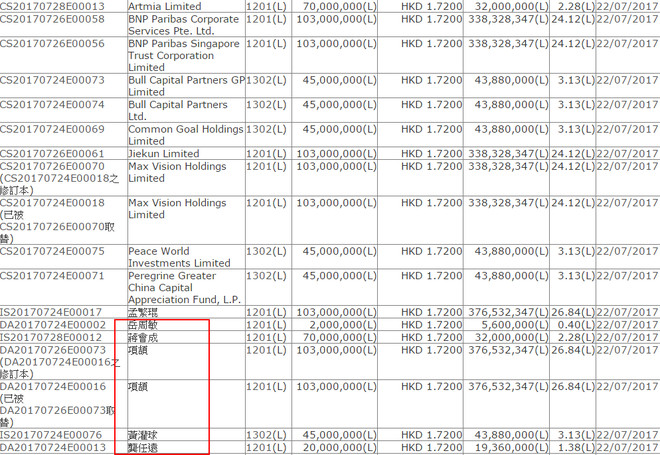Click 2.28(L) in the Artmia Limited row
This screenshot has height=455, width=660.
(576, 6)
